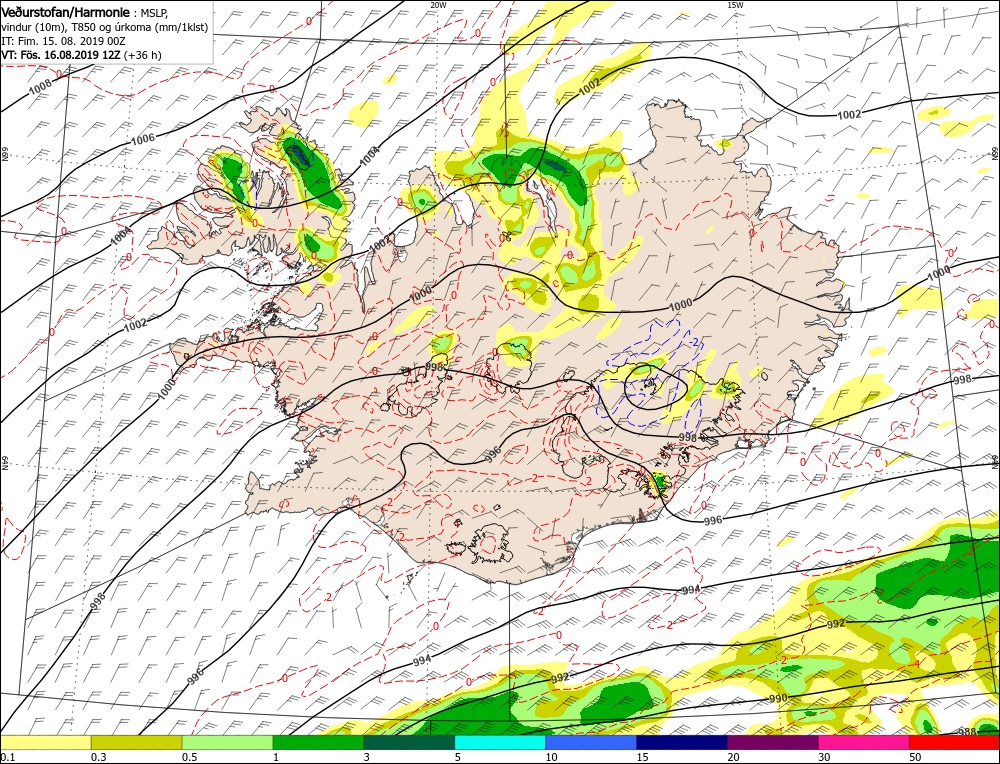Choose the navy 15–20 mm legend swatch
1000x764 pixels.
pyautogui.click(x=682, y=742)
